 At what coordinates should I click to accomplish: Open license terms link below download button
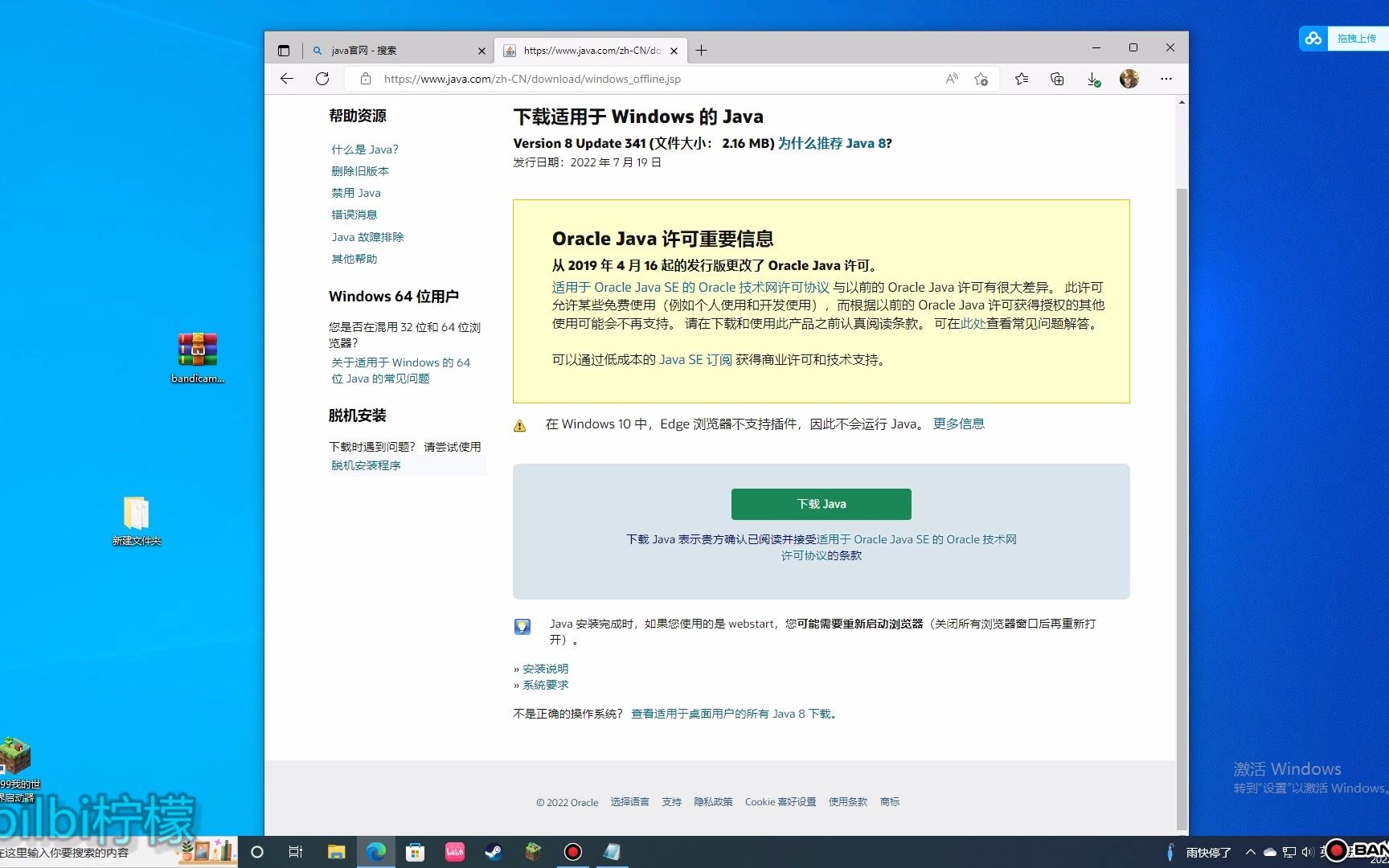(x=916, y=539)
